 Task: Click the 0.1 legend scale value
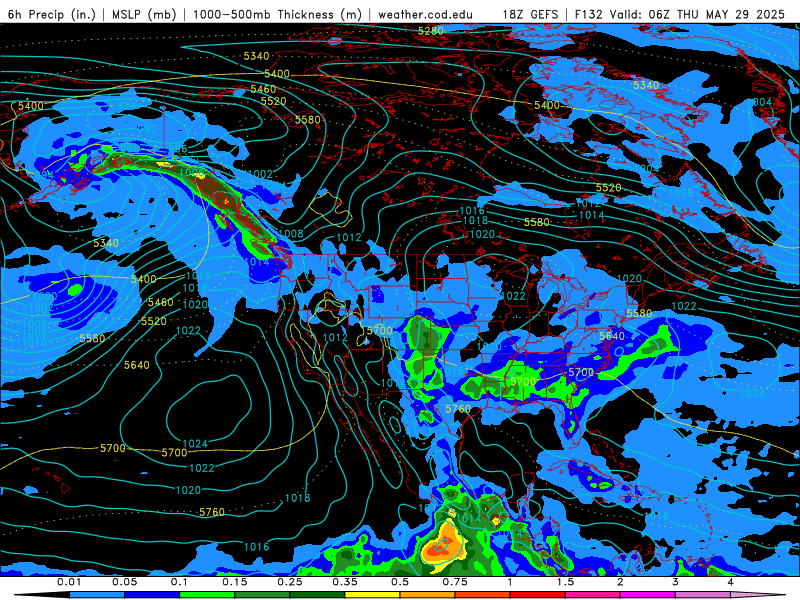pos(180,582)
